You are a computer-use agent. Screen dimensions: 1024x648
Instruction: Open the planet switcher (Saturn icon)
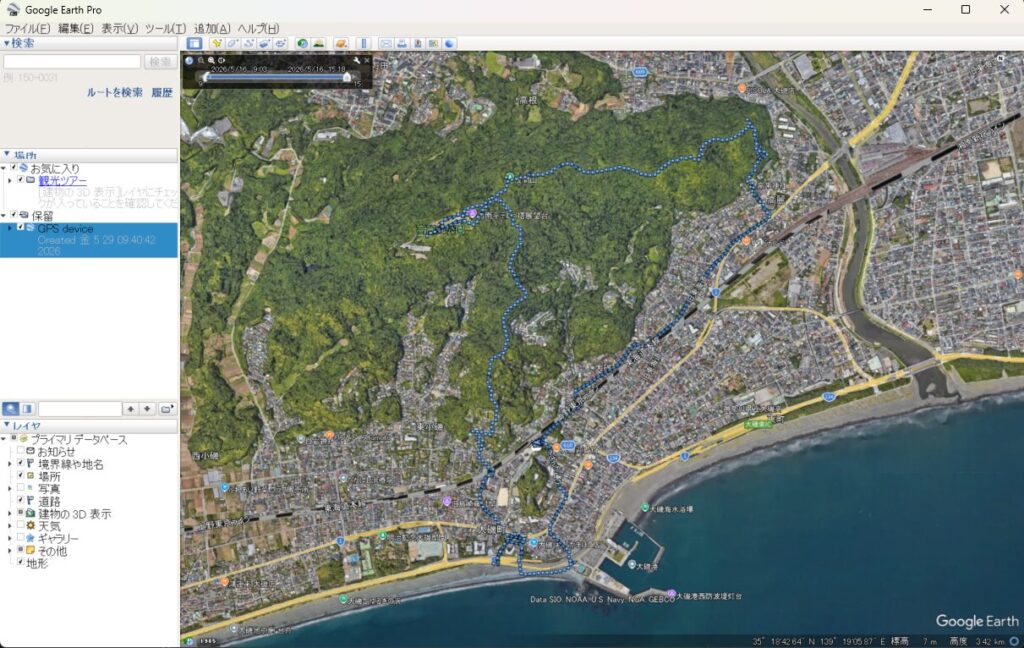point(341,43)
